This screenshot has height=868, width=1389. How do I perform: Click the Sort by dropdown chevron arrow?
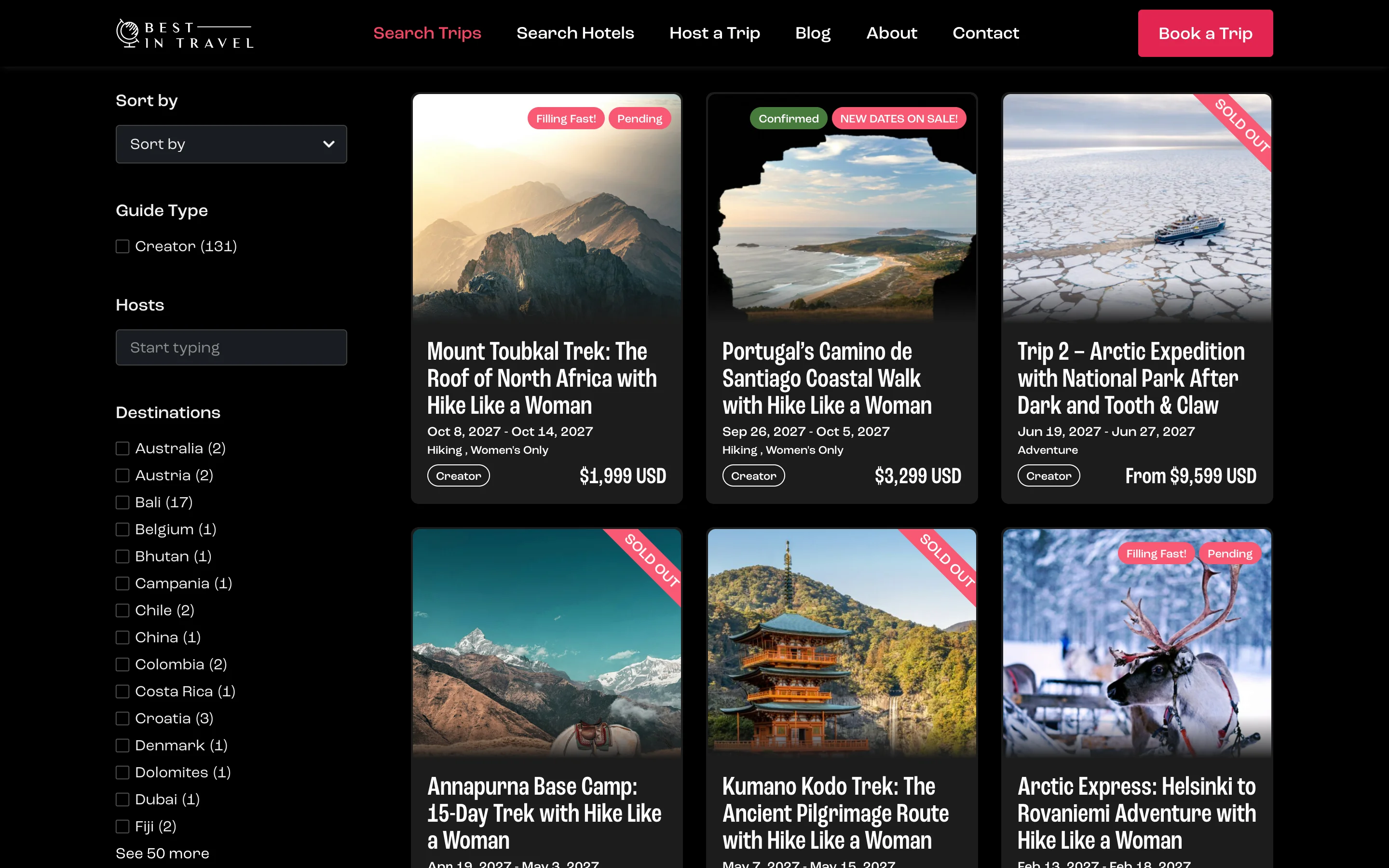click(328, 144)
